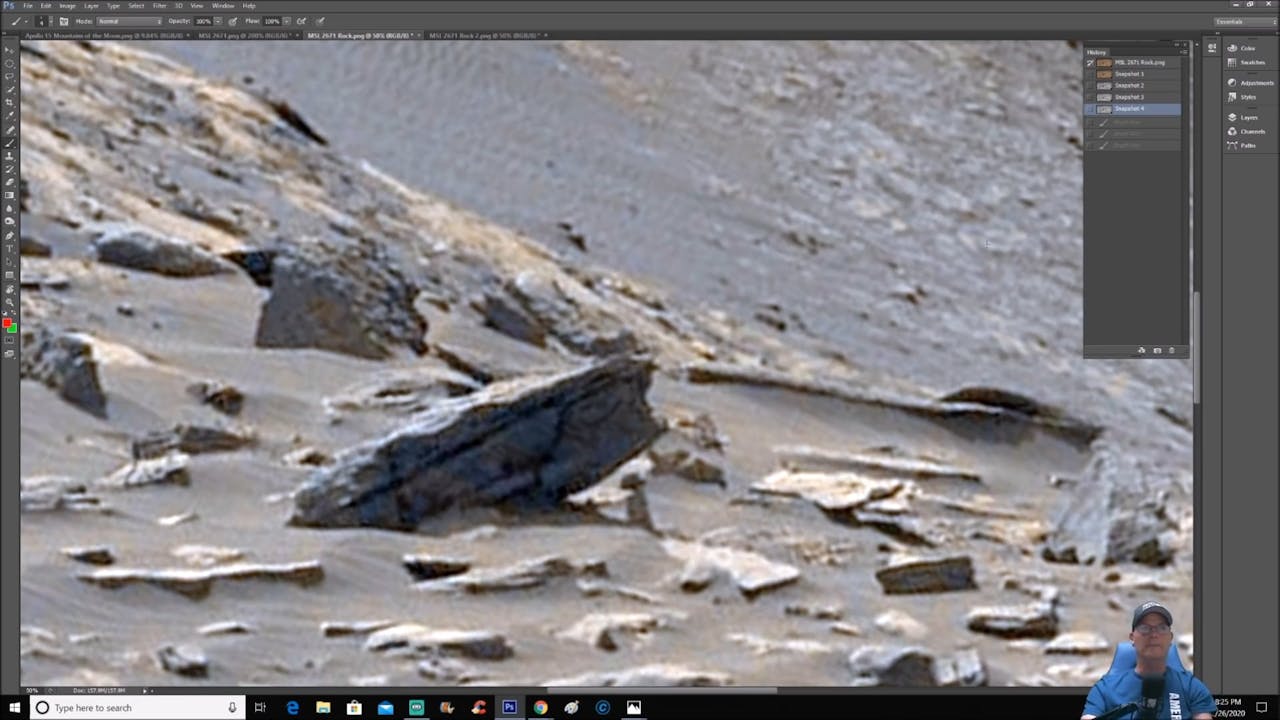Choose the Eyedropper tool
The height and width of the screenshot is (720, 1280).
(x=11, y=114)
